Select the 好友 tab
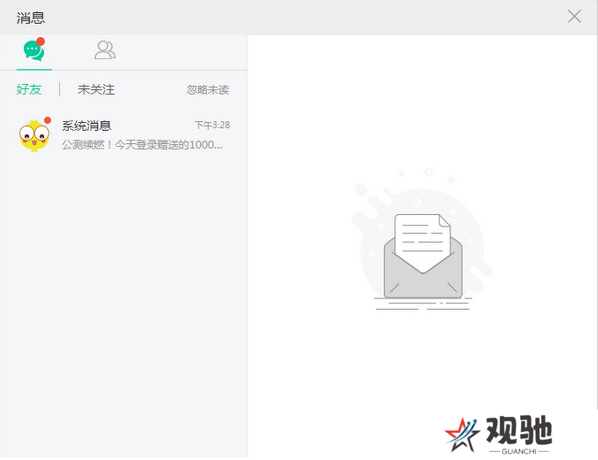Viewport: 598px width, 460px height. pos(29,90)
